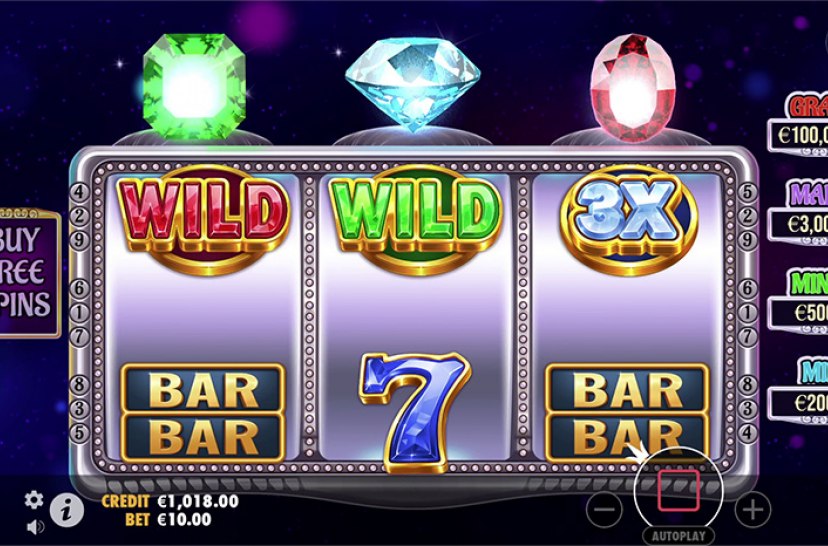Viewport: 828px width, 546px height.
Task: Click the bet amount €10.00
Action: (x=184, y=519)
